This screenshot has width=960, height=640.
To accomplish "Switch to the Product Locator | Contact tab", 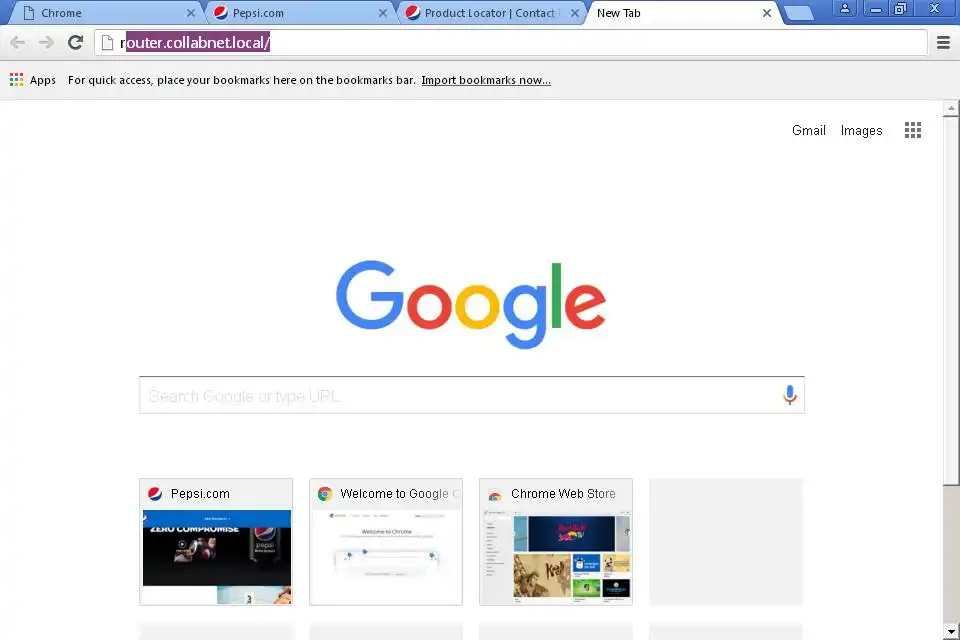I will point(490,13).
